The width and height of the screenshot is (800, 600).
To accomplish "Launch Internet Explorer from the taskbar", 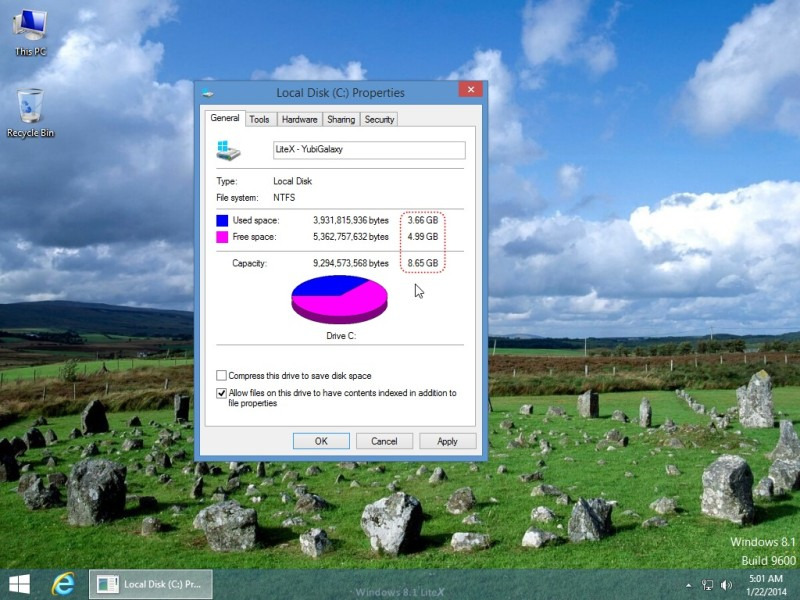I will (x=63, y=584).
